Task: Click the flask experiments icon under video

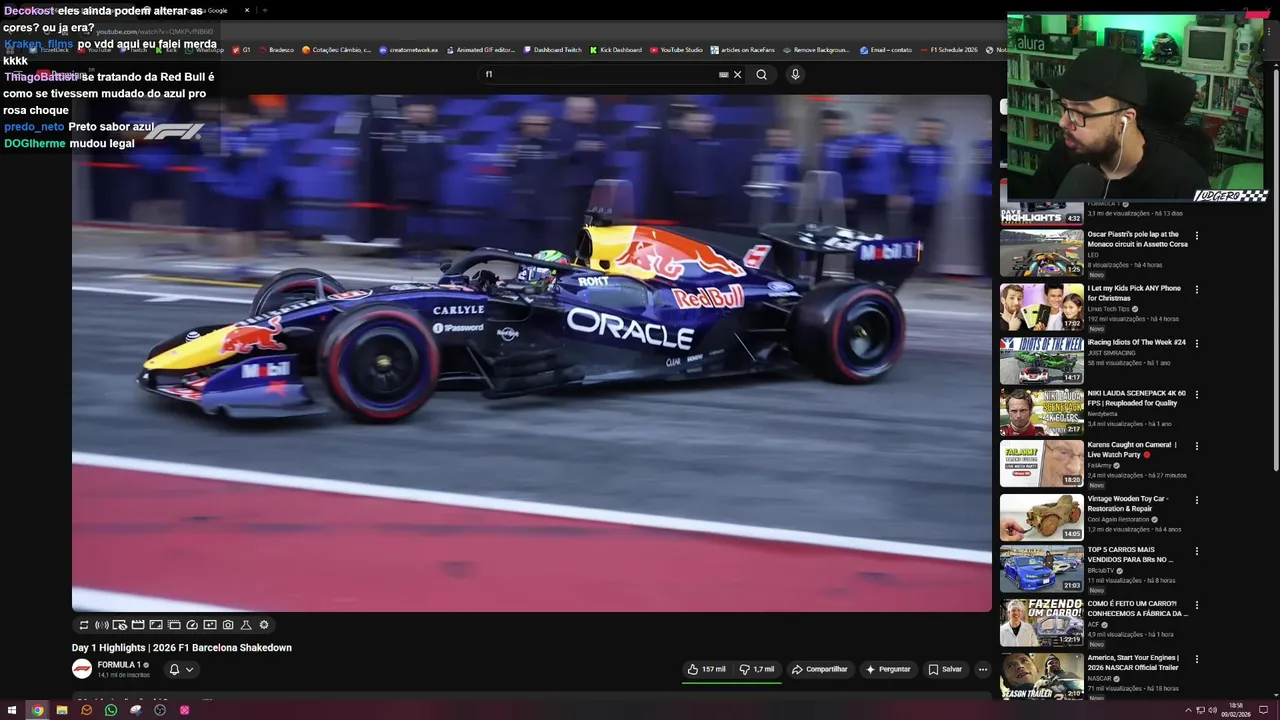Action: click(x=246, y=625)
